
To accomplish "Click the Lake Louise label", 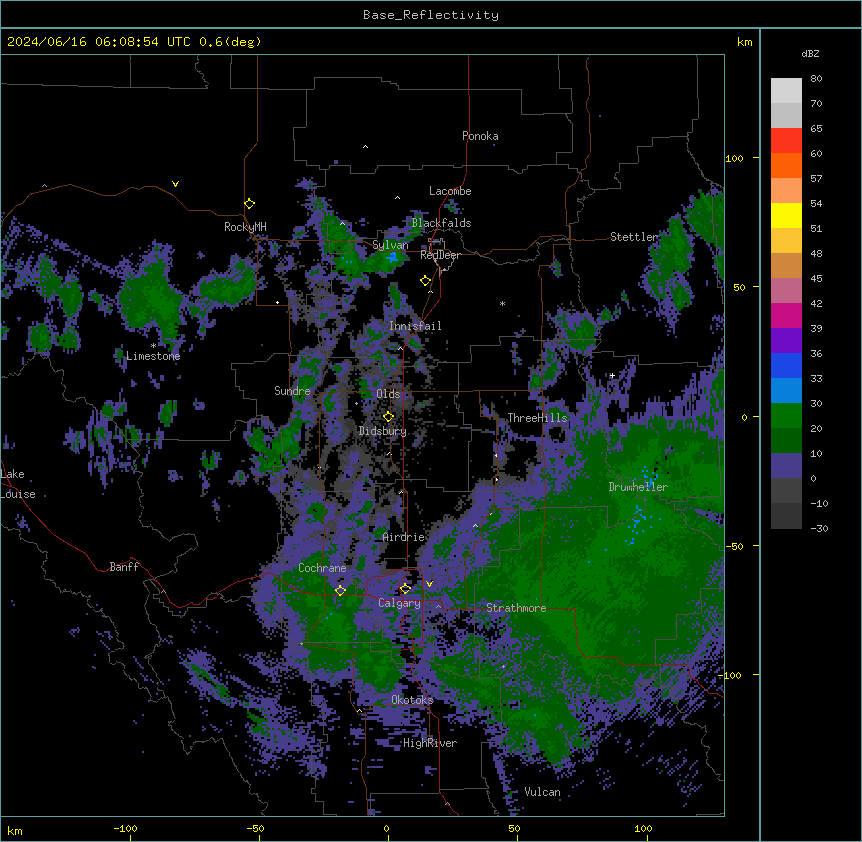I will (x=18, y=484).
